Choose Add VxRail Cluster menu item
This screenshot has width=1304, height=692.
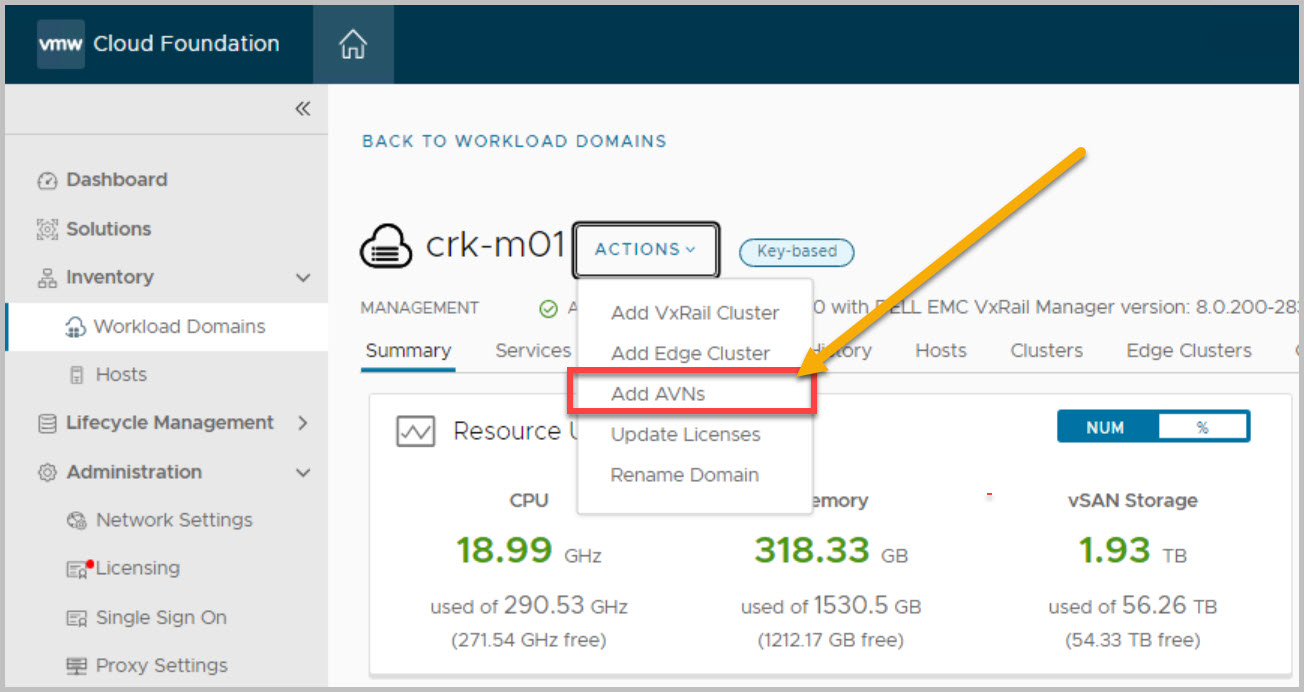pos(694,313)
